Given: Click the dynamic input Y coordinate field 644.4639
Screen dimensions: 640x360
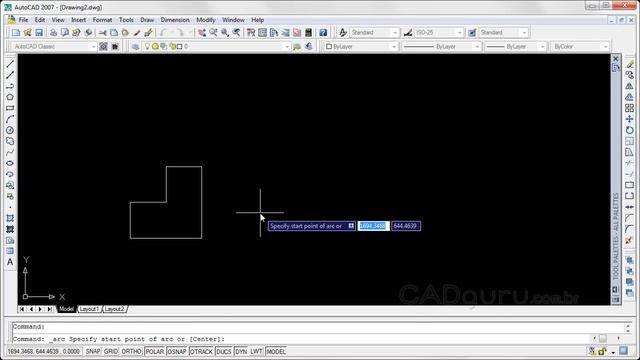Looking at the screenshot, I should coord(406,226).
